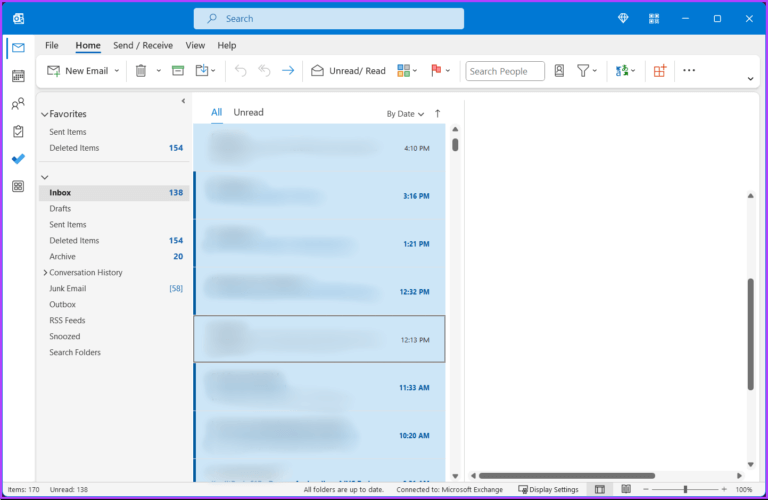Open Display Settings in status bar
This screenshot has height=500, width=768.
(548, 489)
